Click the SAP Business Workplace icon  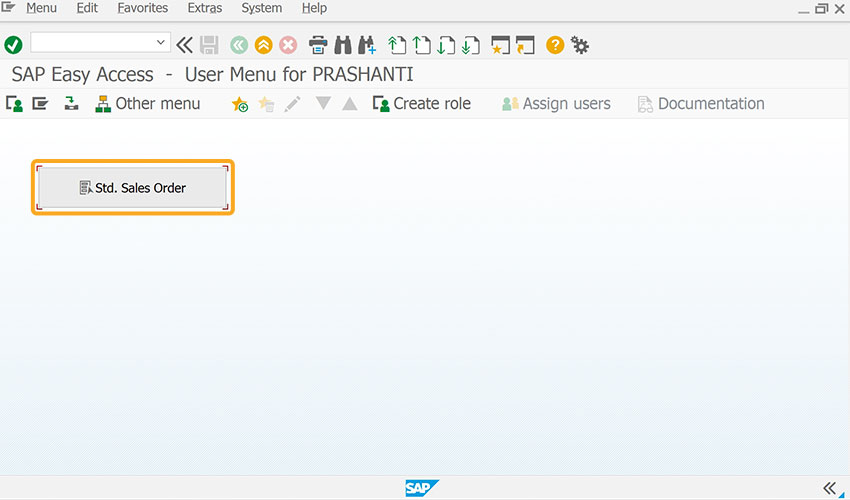pyautogui.click(x=71, y=104)
